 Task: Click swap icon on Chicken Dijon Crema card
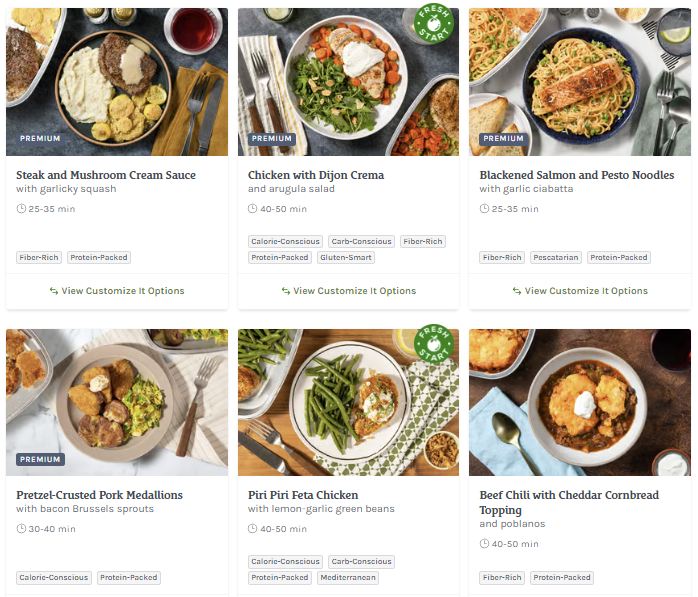pyautogui.click(x=285, y=291)
